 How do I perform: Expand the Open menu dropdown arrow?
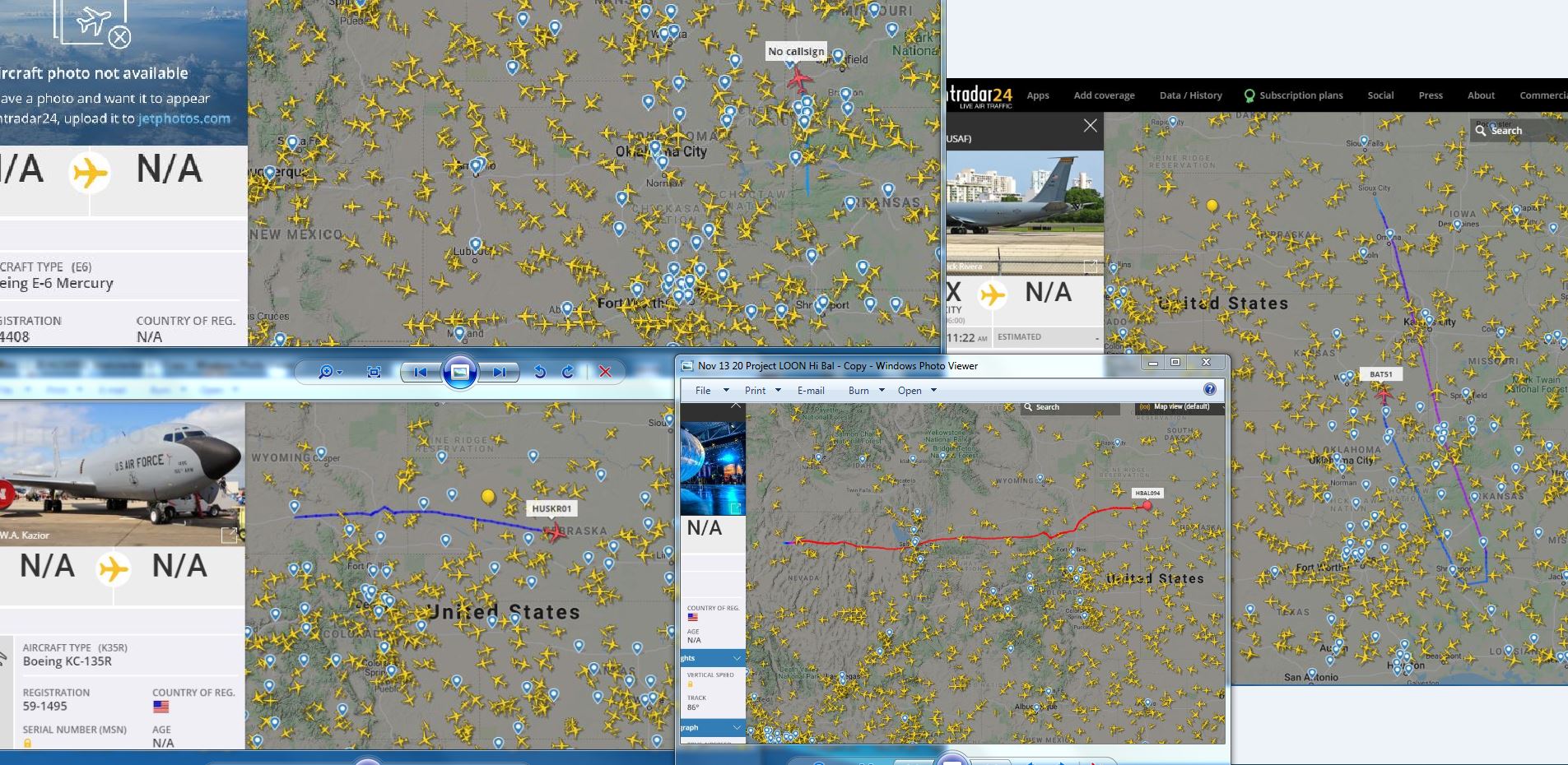click(x=933, y=391)
